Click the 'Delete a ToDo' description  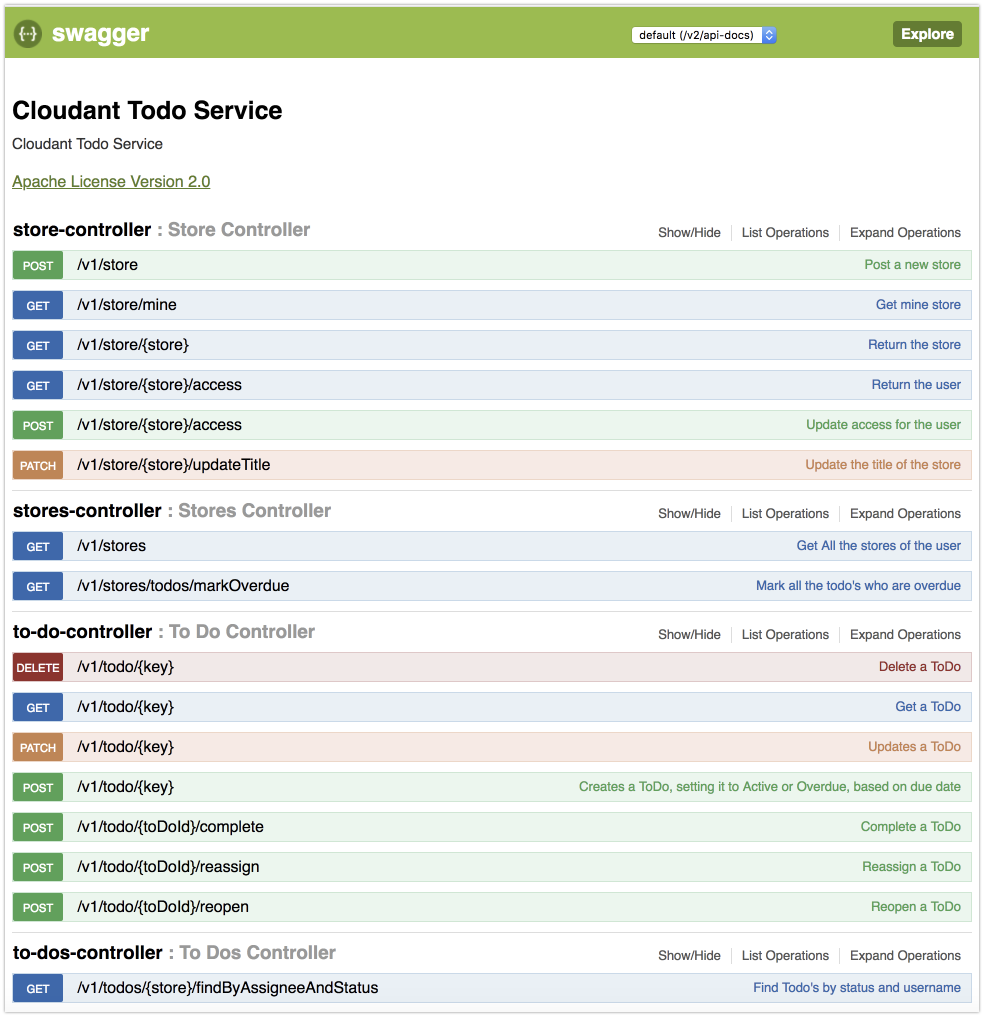tap(919, 667)
